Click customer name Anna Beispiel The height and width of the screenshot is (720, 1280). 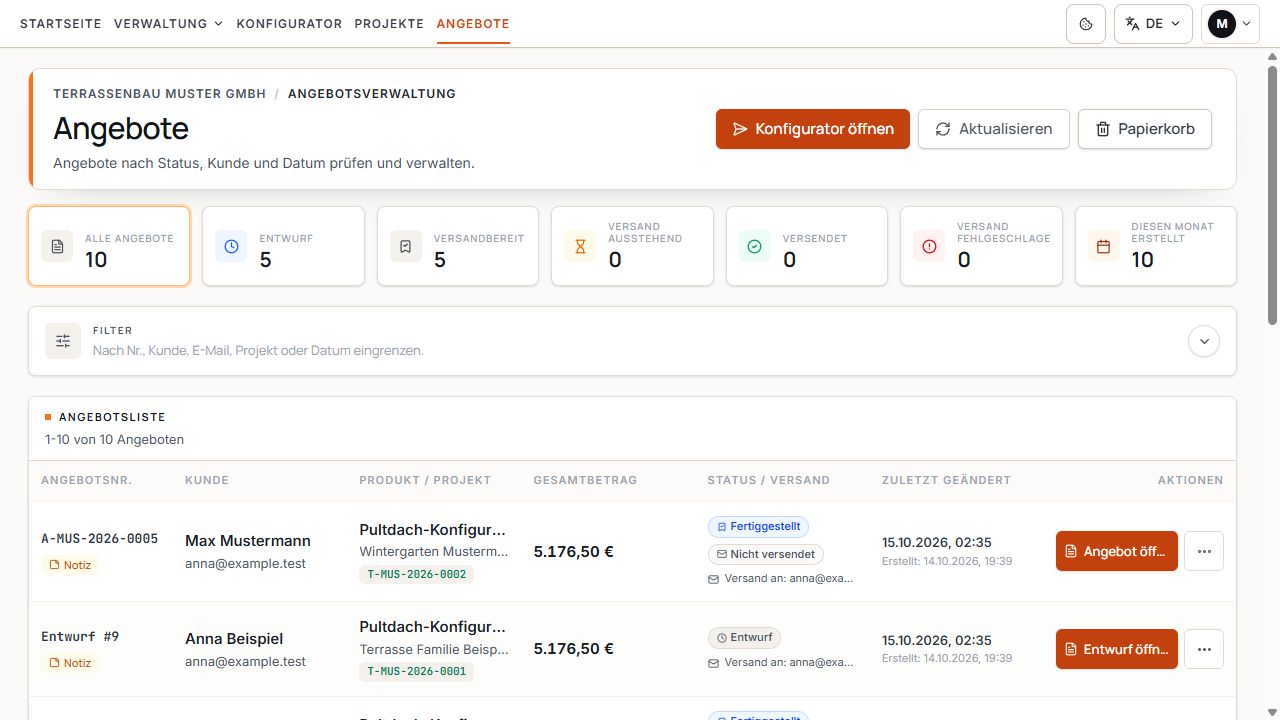tap(234, 639)
